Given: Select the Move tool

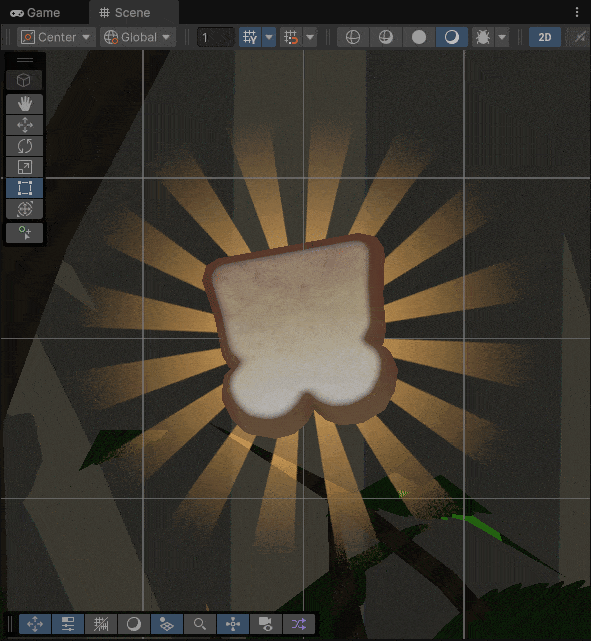Looking at the screenshot, I should tap(25, 125).
